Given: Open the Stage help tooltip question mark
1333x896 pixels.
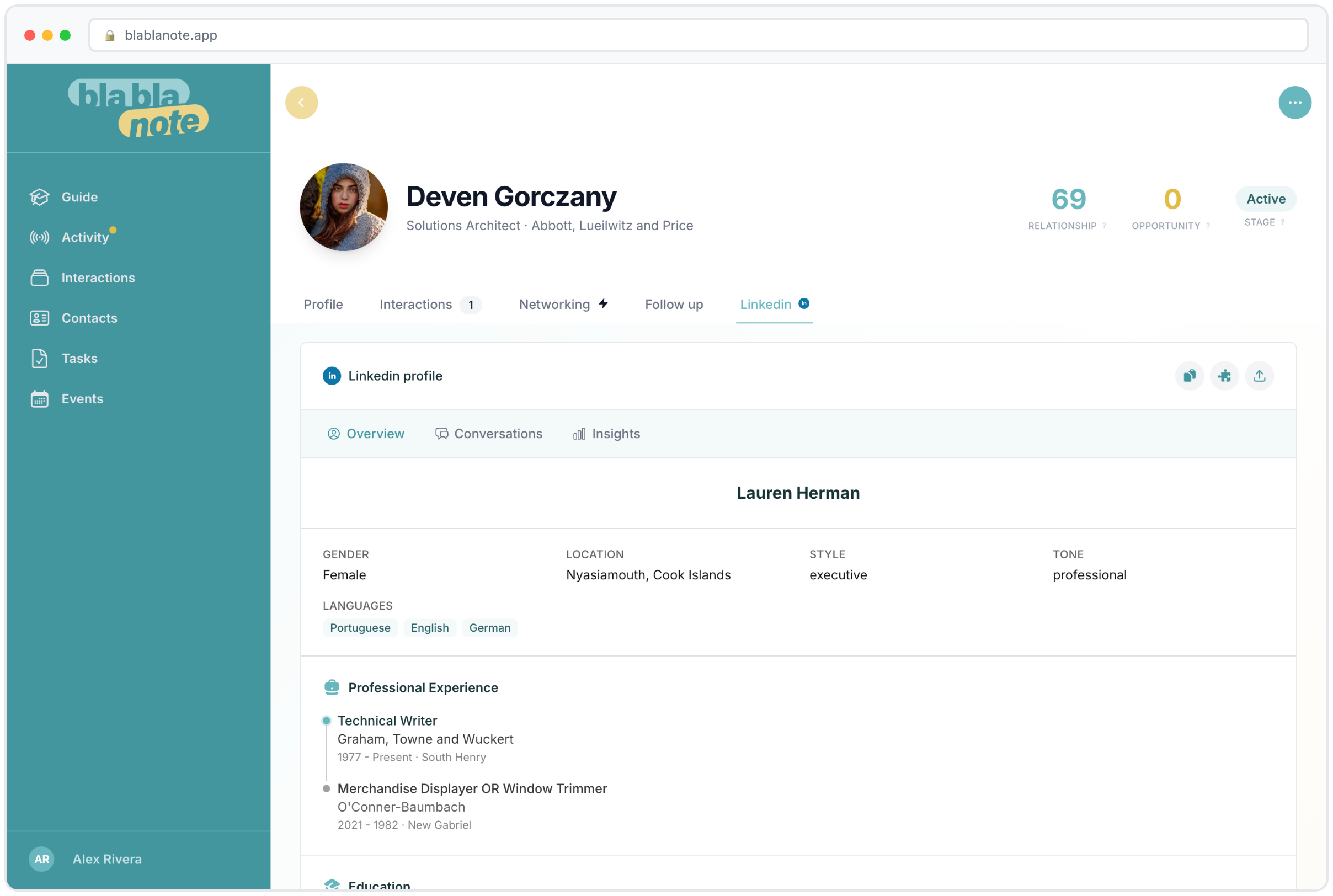Looking at the screenshot, I should [1283, 222].
